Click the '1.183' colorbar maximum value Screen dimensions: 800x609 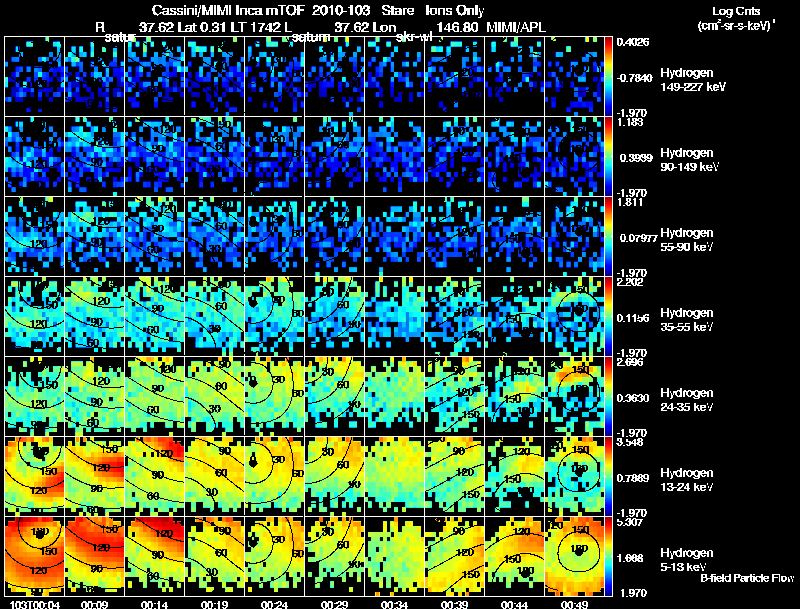(630, 122)
